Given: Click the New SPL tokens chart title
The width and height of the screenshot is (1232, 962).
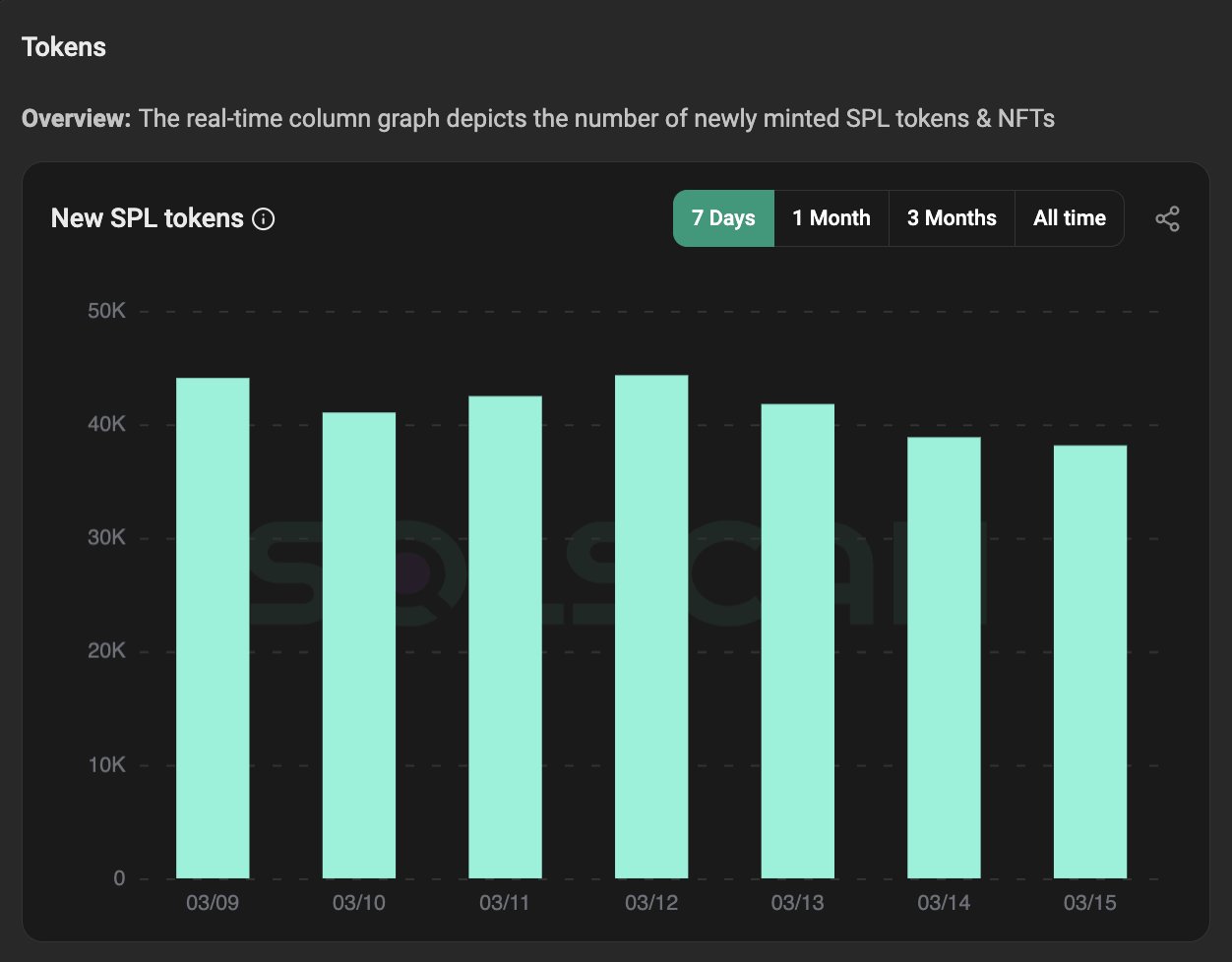Looking at the screenshot, I should click(147, 218).
